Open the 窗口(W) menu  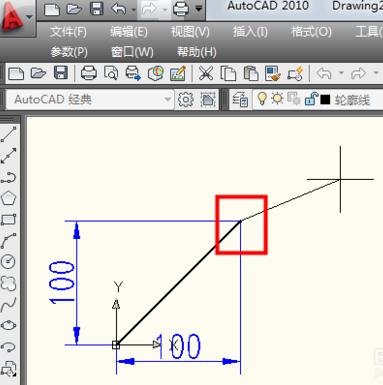[132, 52]
